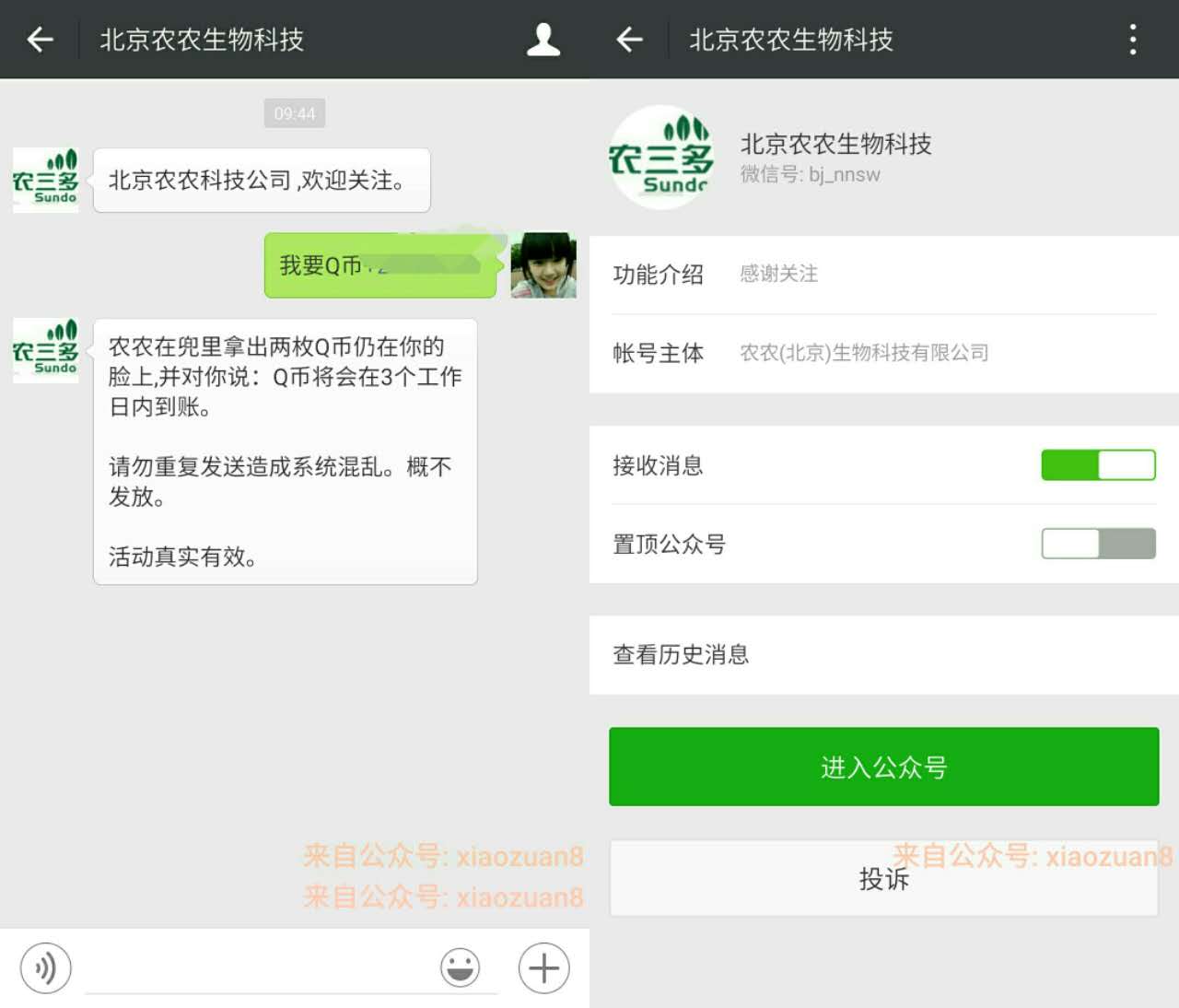Tap the 投诉 button
1179x1008 pixels.
click(884, 878)
